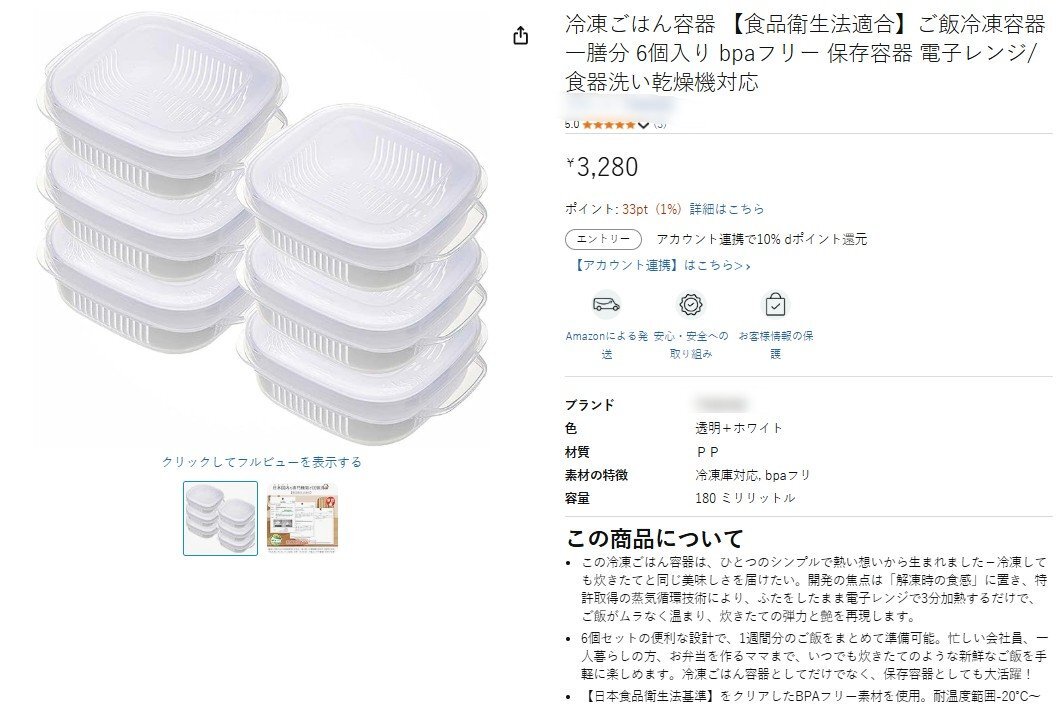
Task: Click the safety and security badge icon
Action: tap(691, 304)
